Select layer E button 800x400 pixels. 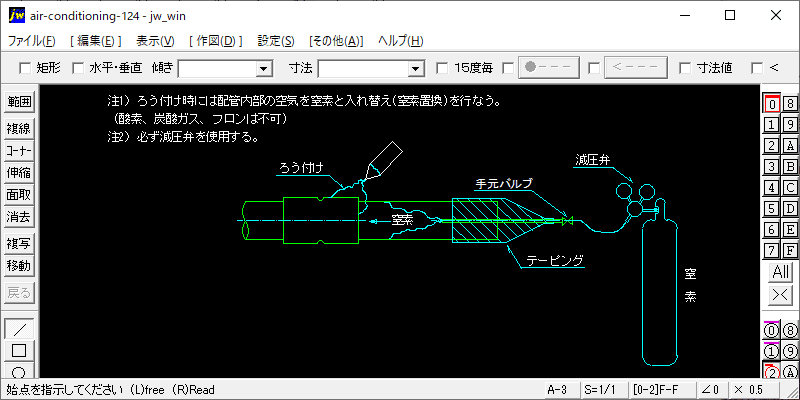point(790,229)
